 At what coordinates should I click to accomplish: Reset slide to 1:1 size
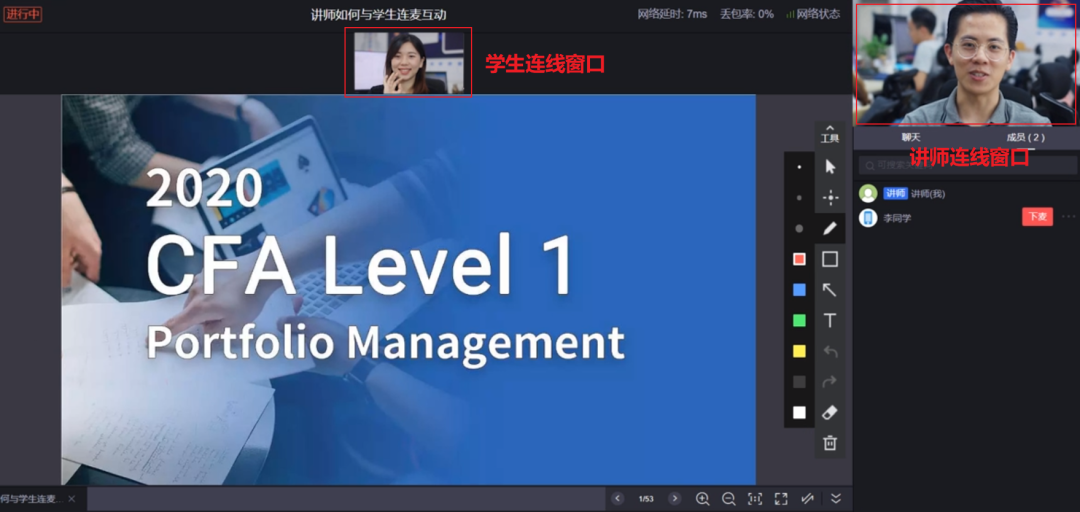click(755, 498)
